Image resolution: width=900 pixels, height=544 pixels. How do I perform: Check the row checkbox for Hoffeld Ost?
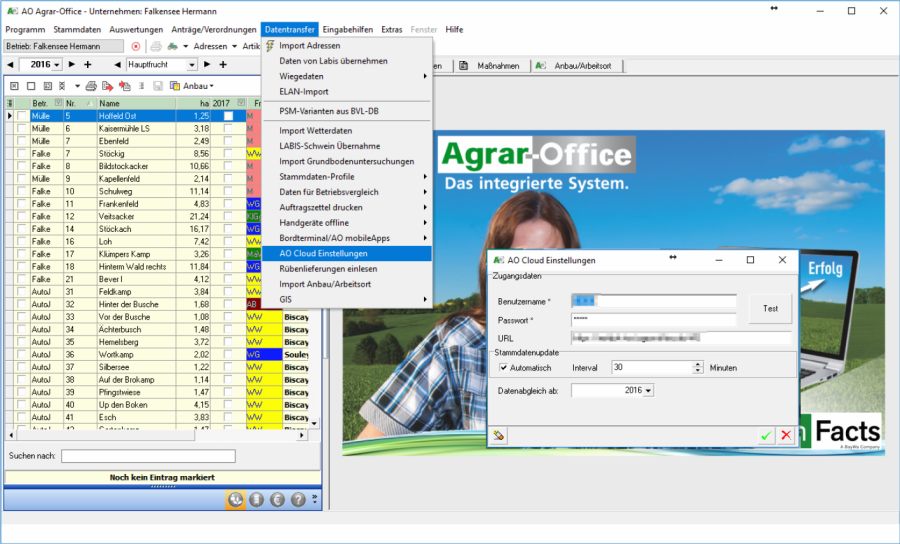[x=22, y=116]
